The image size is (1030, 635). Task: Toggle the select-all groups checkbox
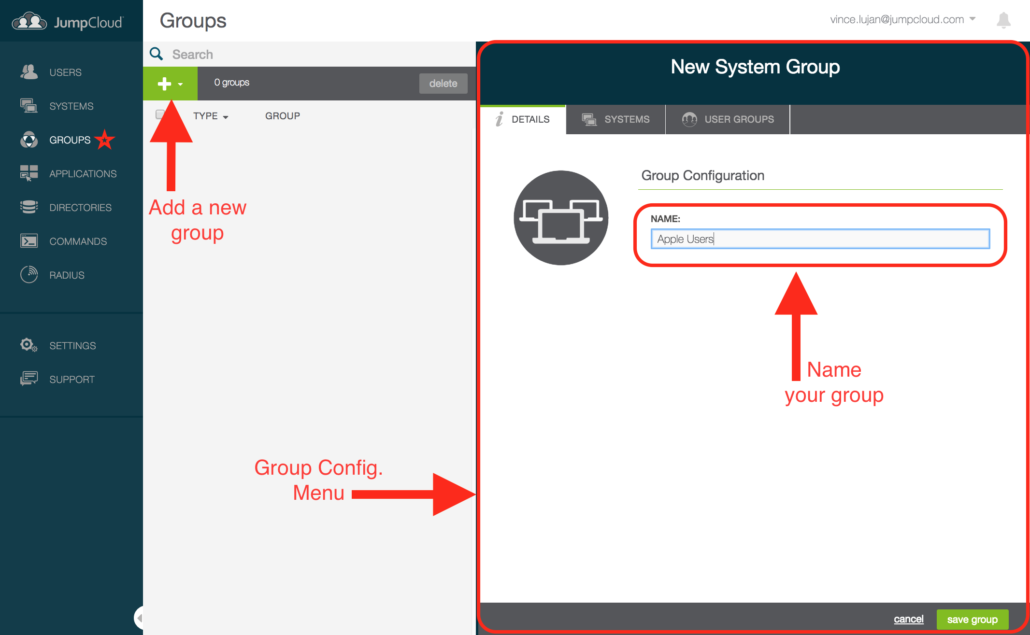pyautogui.click(x=161, y=116)
